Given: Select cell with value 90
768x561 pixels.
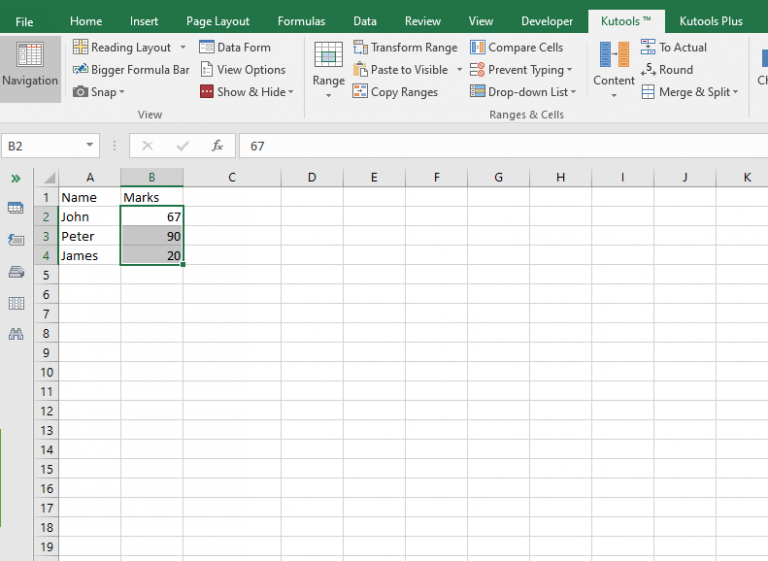Looking at the screenshot, I should pos(152,236).
